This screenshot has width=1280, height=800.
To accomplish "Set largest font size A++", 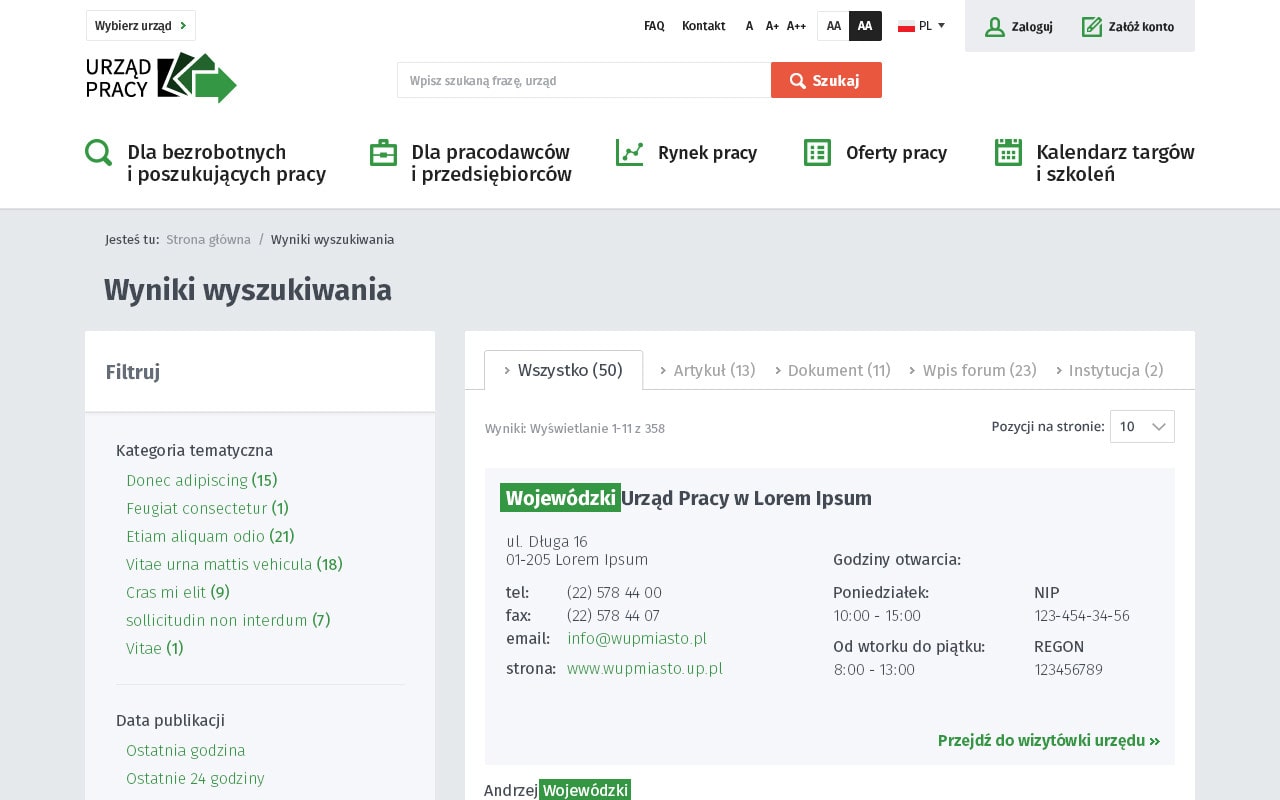I will point(796,26).
